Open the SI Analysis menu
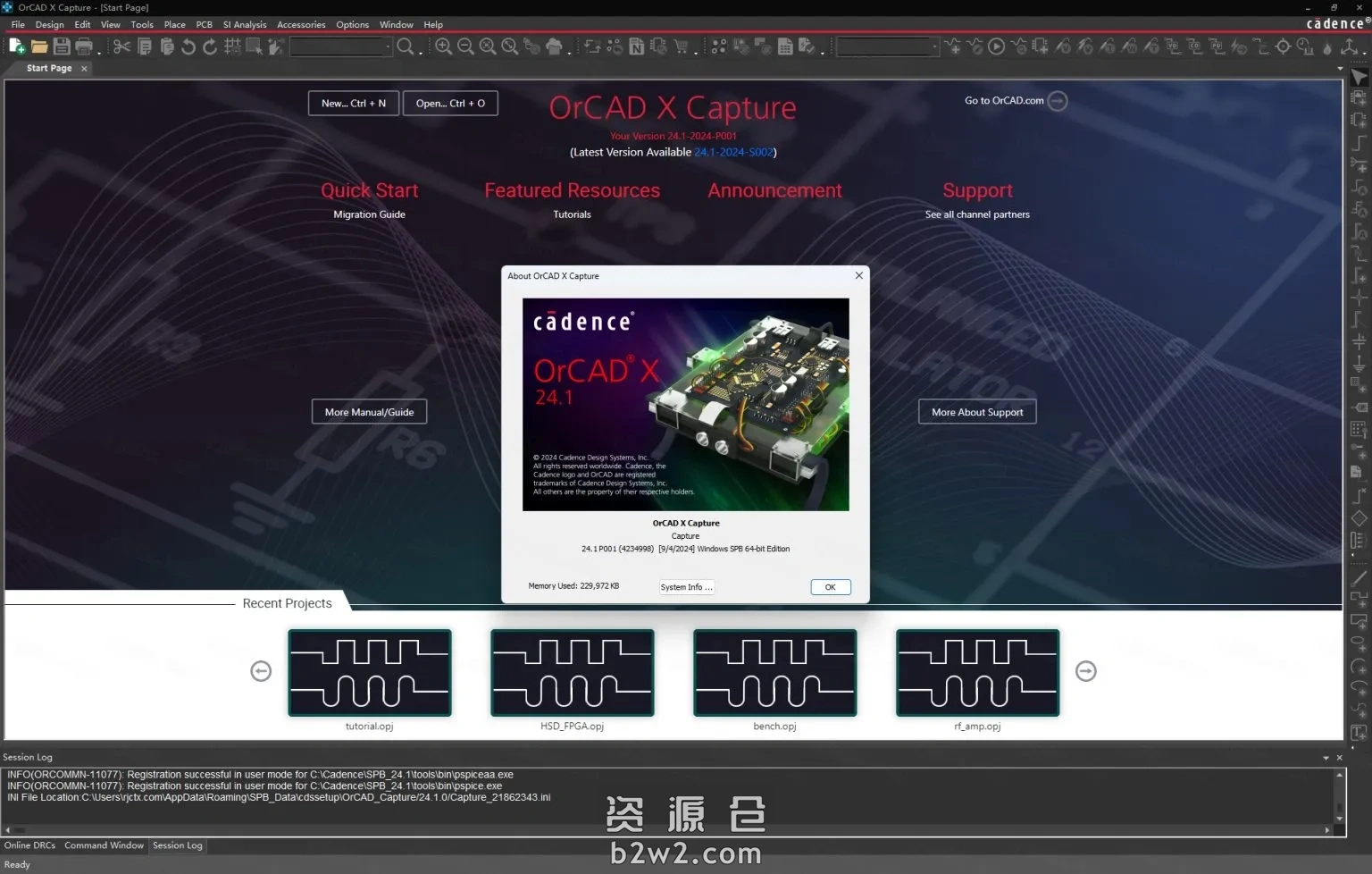1372x874 pixels. click(x=245, y=25)
